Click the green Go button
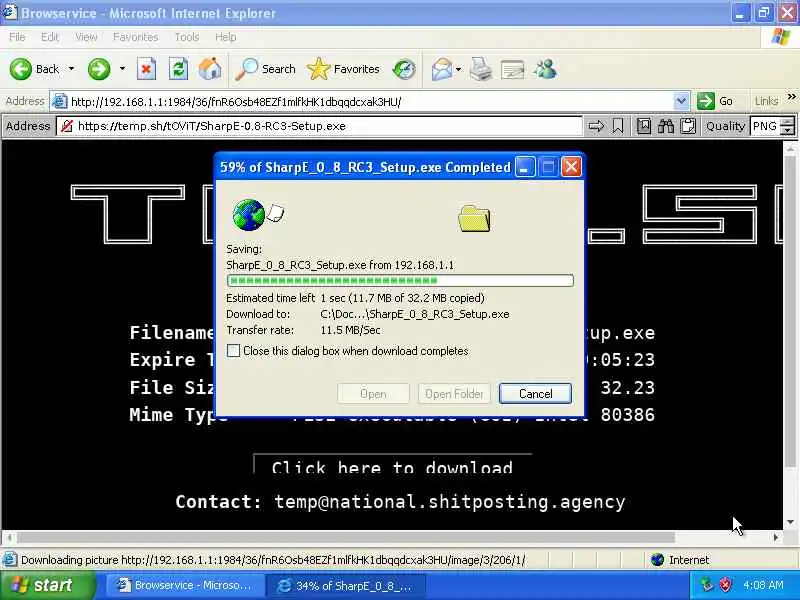Screen dimensions: 800x600 coord(715,101)
